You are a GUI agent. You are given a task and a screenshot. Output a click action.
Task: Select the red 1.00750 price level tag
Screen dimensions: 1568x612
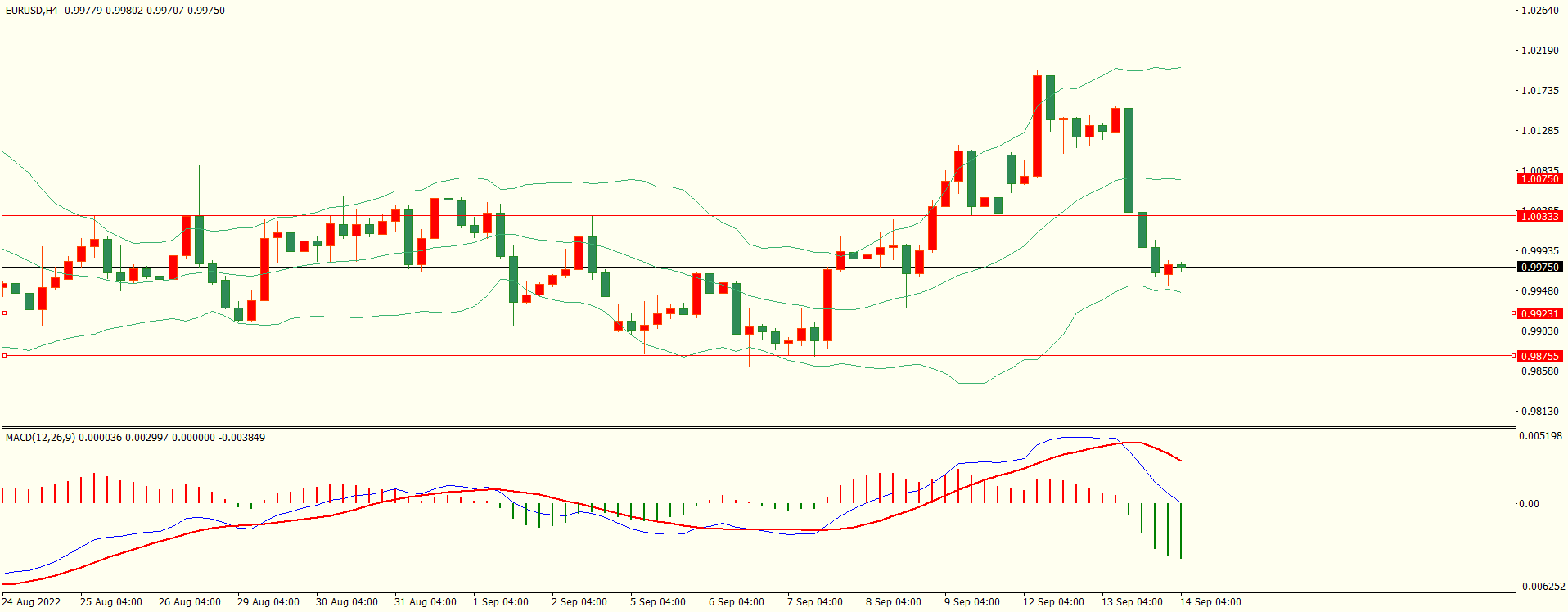tap(1539, 178)
